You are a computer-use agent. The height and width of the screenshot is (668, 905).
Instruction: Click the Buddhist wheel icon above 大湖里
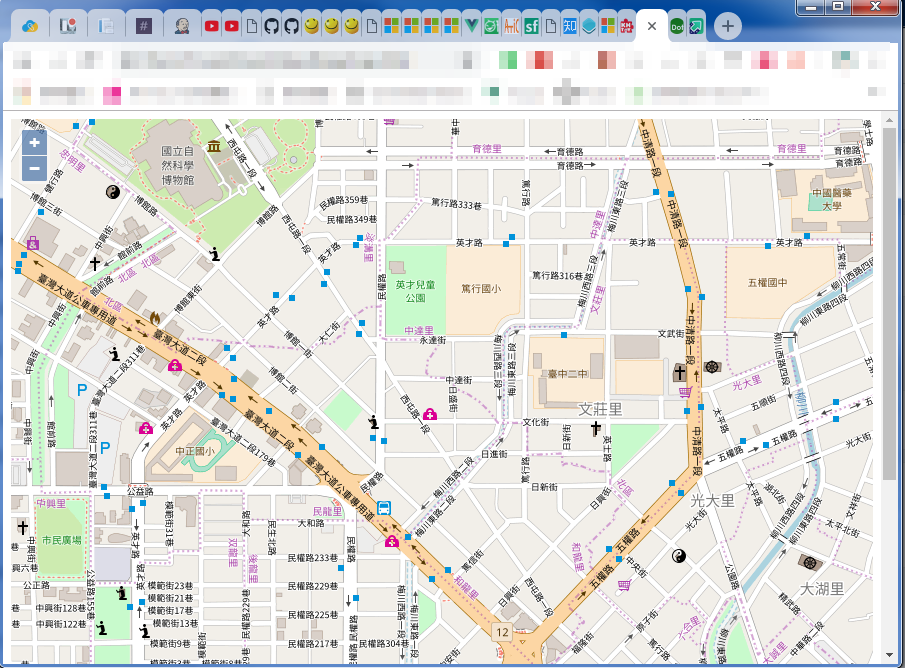point(810,562)
